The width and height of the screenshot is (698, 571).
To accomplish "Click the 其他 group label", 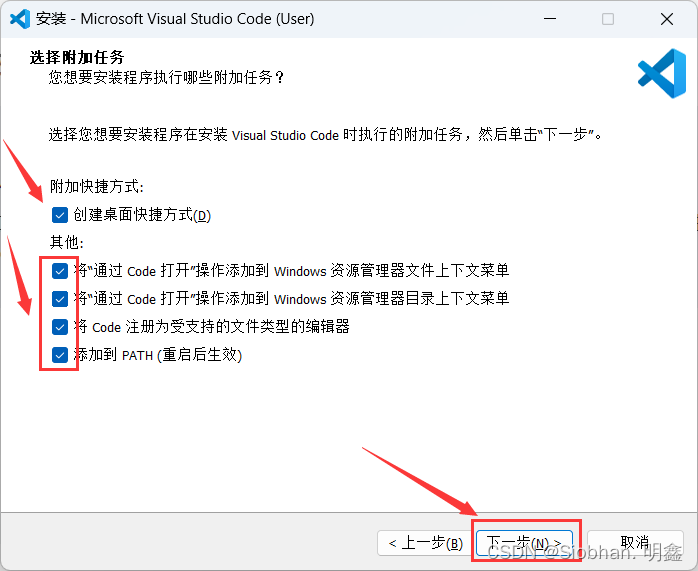I will 67,243.
